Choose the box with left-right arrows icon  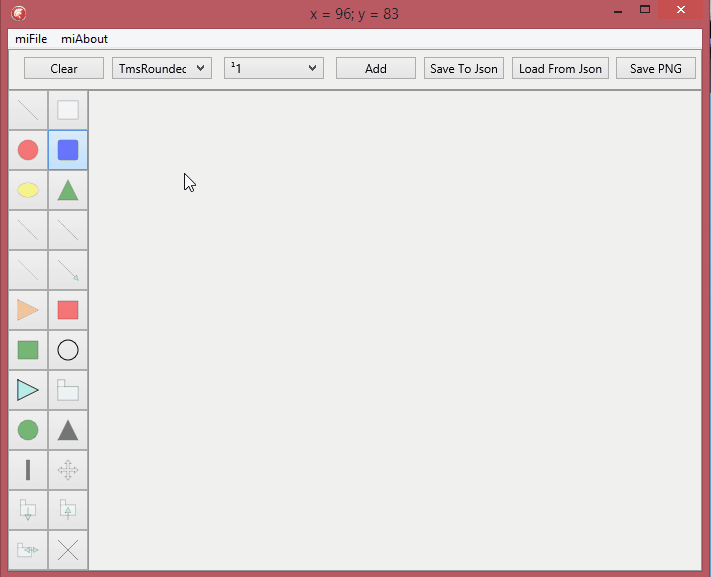[28, 550]
